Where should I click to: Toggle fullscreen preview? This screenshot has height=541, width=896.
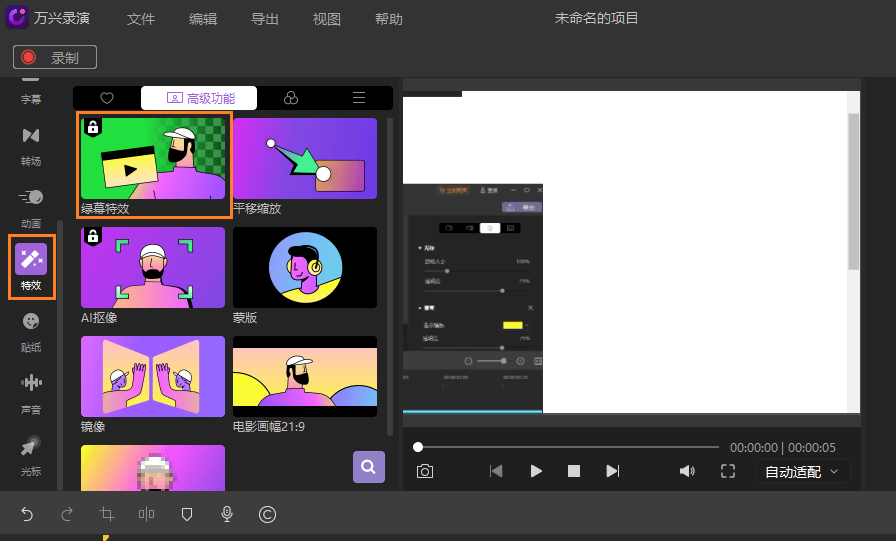pos(728,471)
